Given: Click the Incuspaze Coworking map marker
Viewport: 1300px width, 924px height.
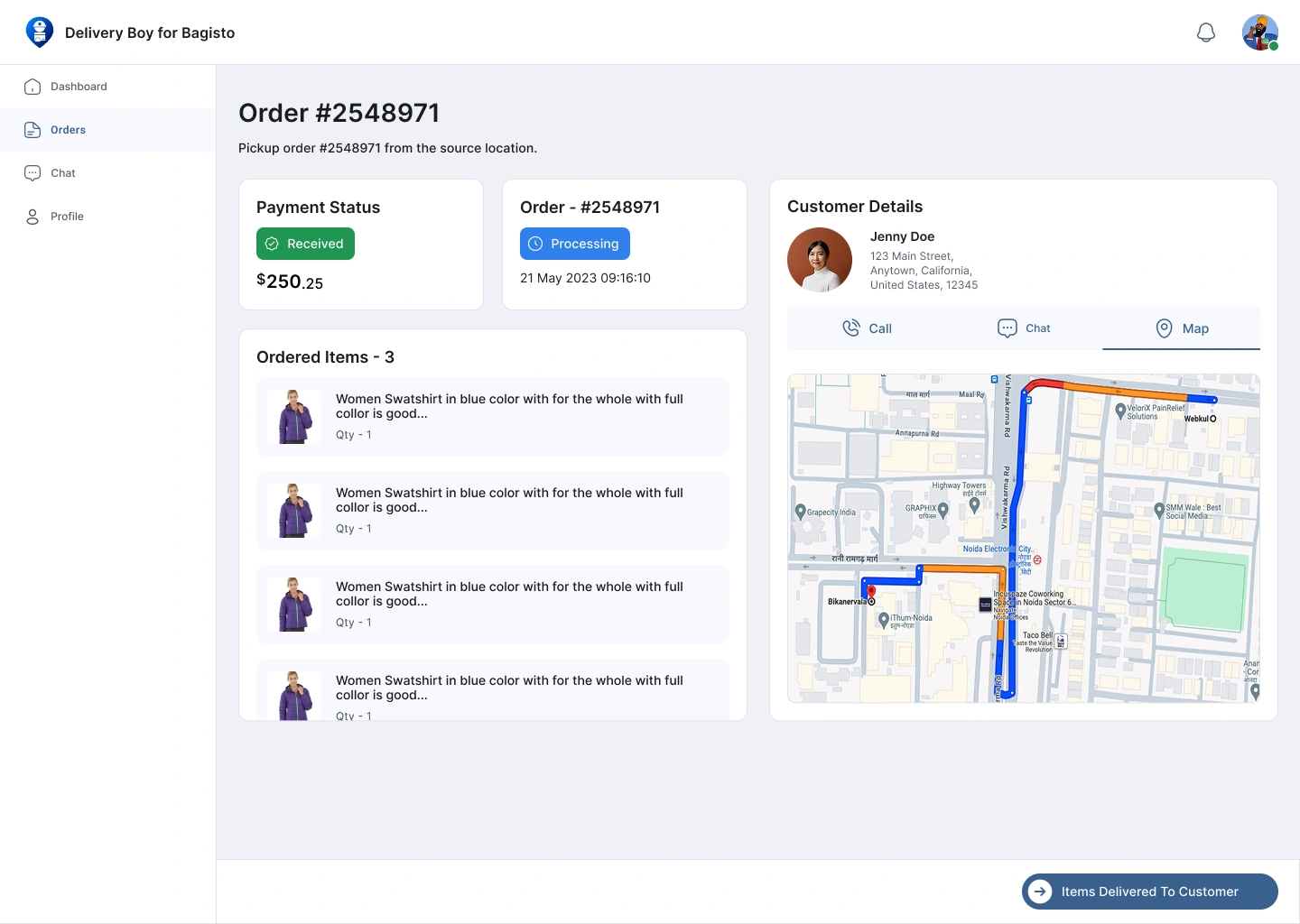Looking at the screenshot, I should click(x=986, y=605).
